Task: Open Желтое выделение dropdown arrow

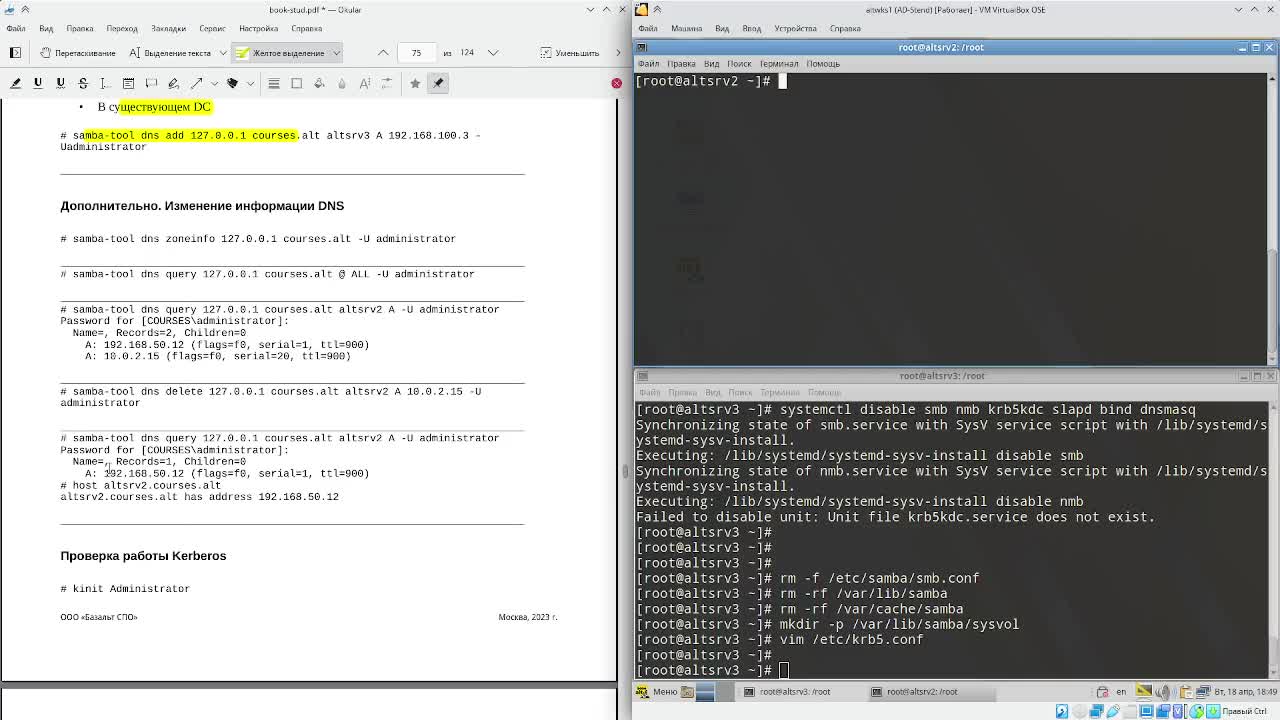Action: click(336, 53)
